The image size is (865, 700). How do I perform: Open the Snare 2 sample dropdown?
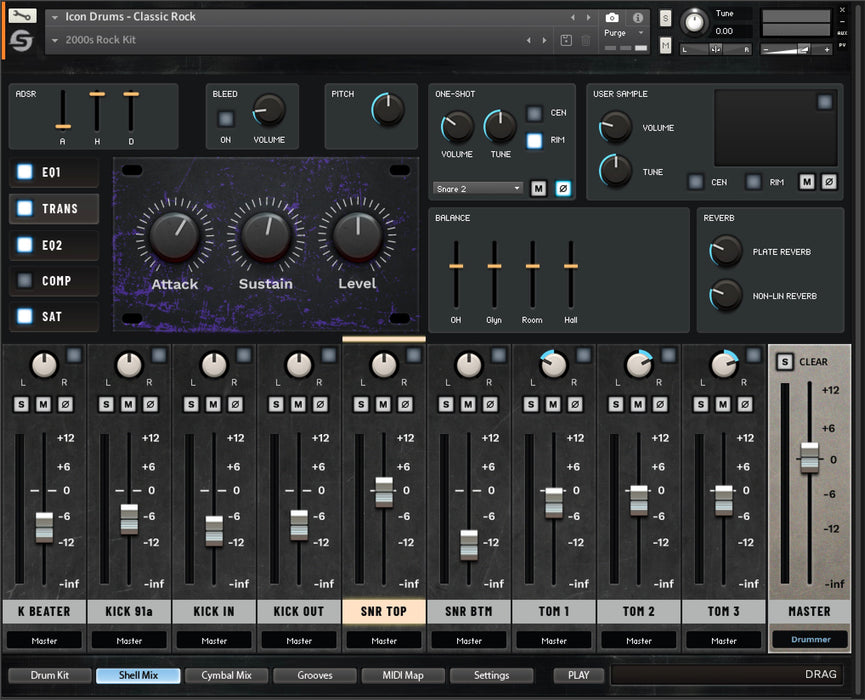(x=478, y=188)
